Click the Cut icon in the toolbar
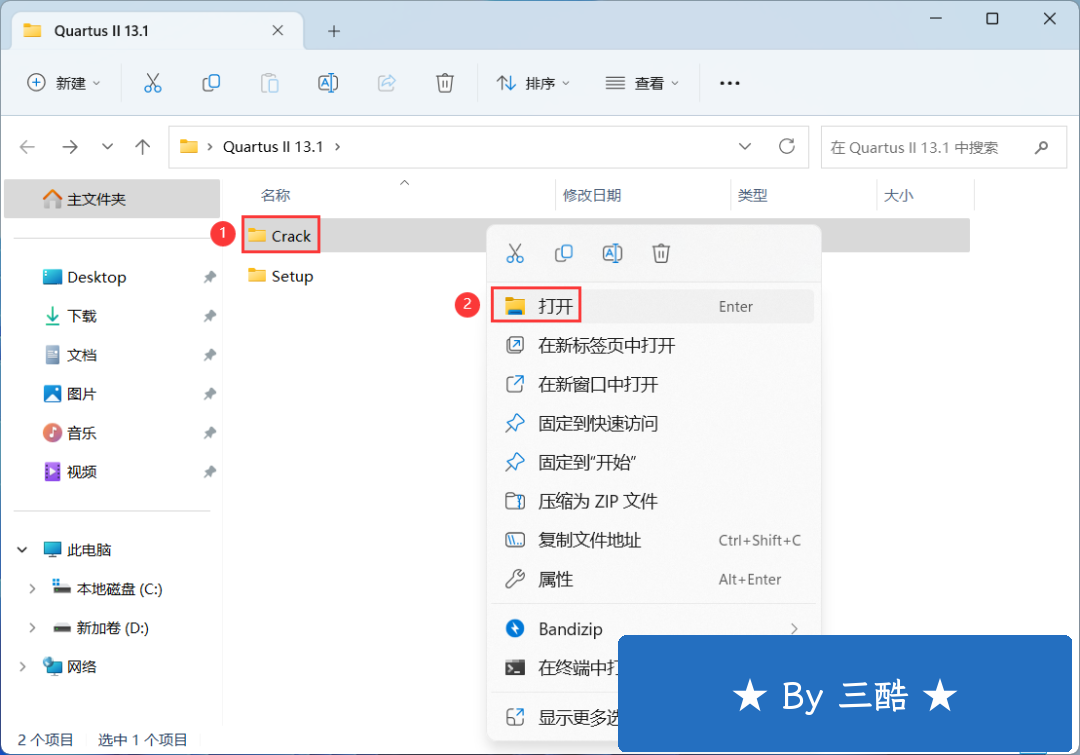 pyautogui.click(x=152, y=83)
